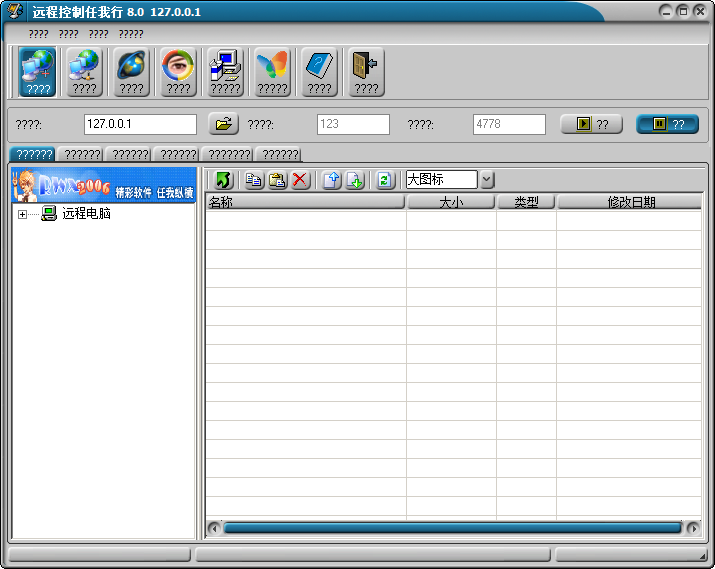Open the first menu in the menu bar

[38, 34]
